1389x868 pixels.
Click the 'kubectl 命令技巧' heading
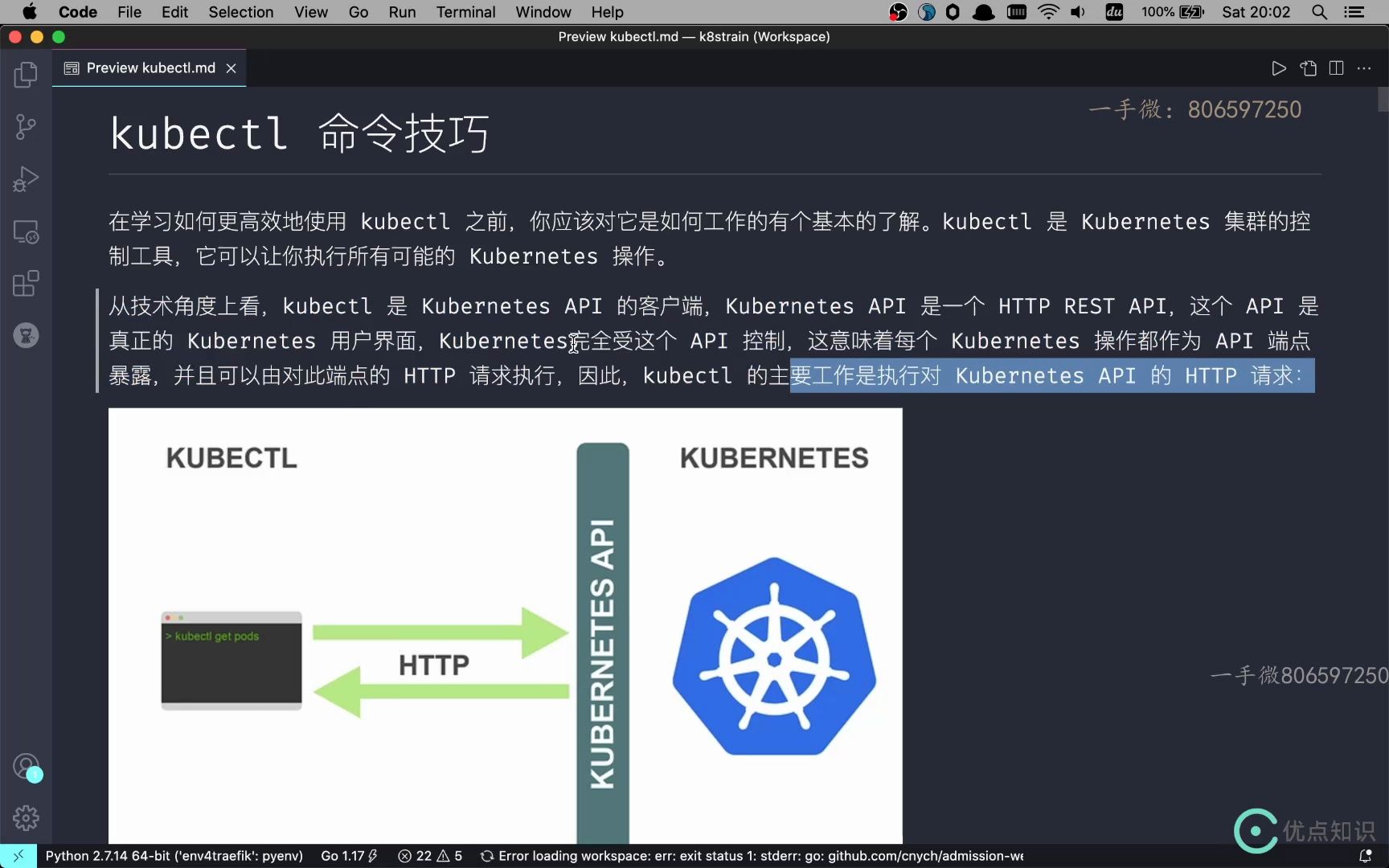299,133
